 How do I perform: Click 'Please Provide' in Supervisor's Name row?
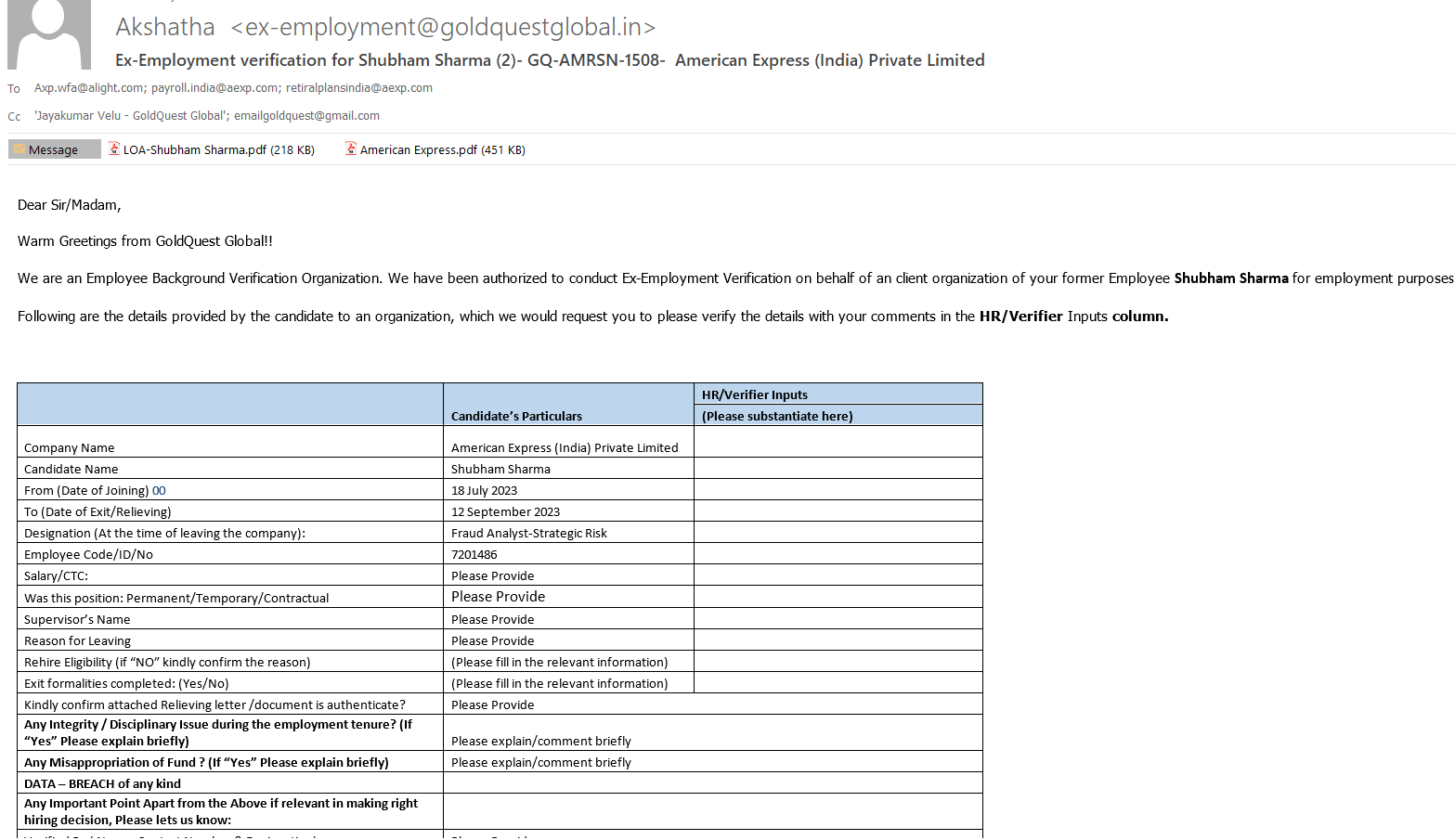(x=492, y=620)
